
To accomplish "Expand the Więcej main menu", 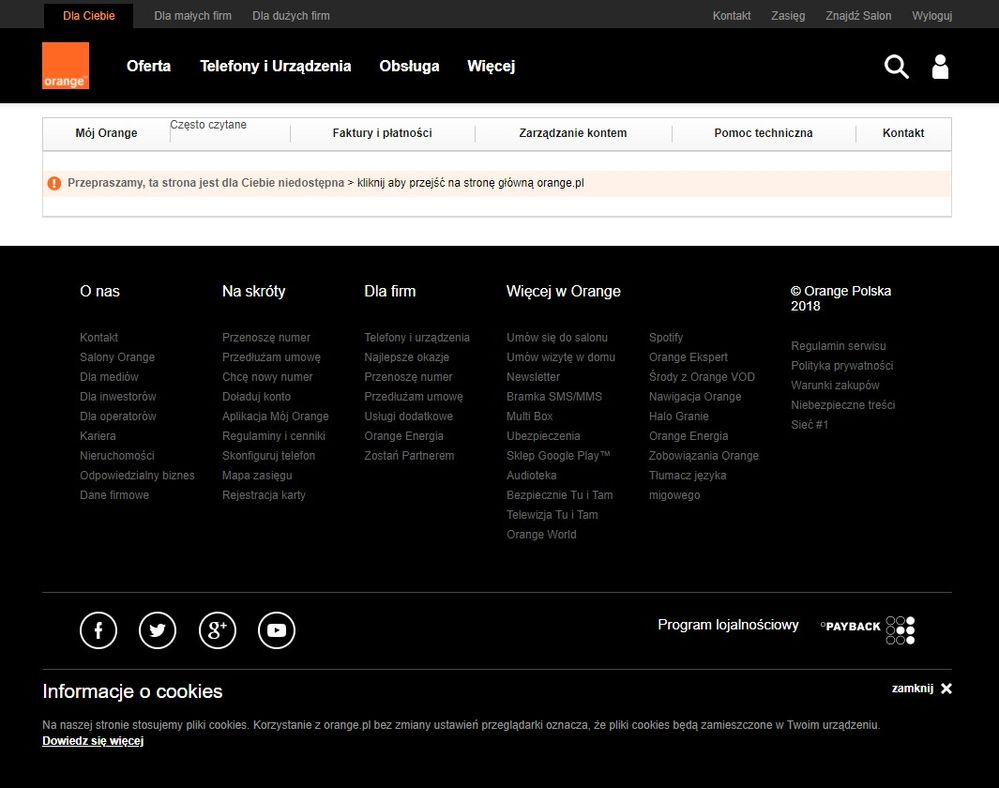I will tap(490, 66).
